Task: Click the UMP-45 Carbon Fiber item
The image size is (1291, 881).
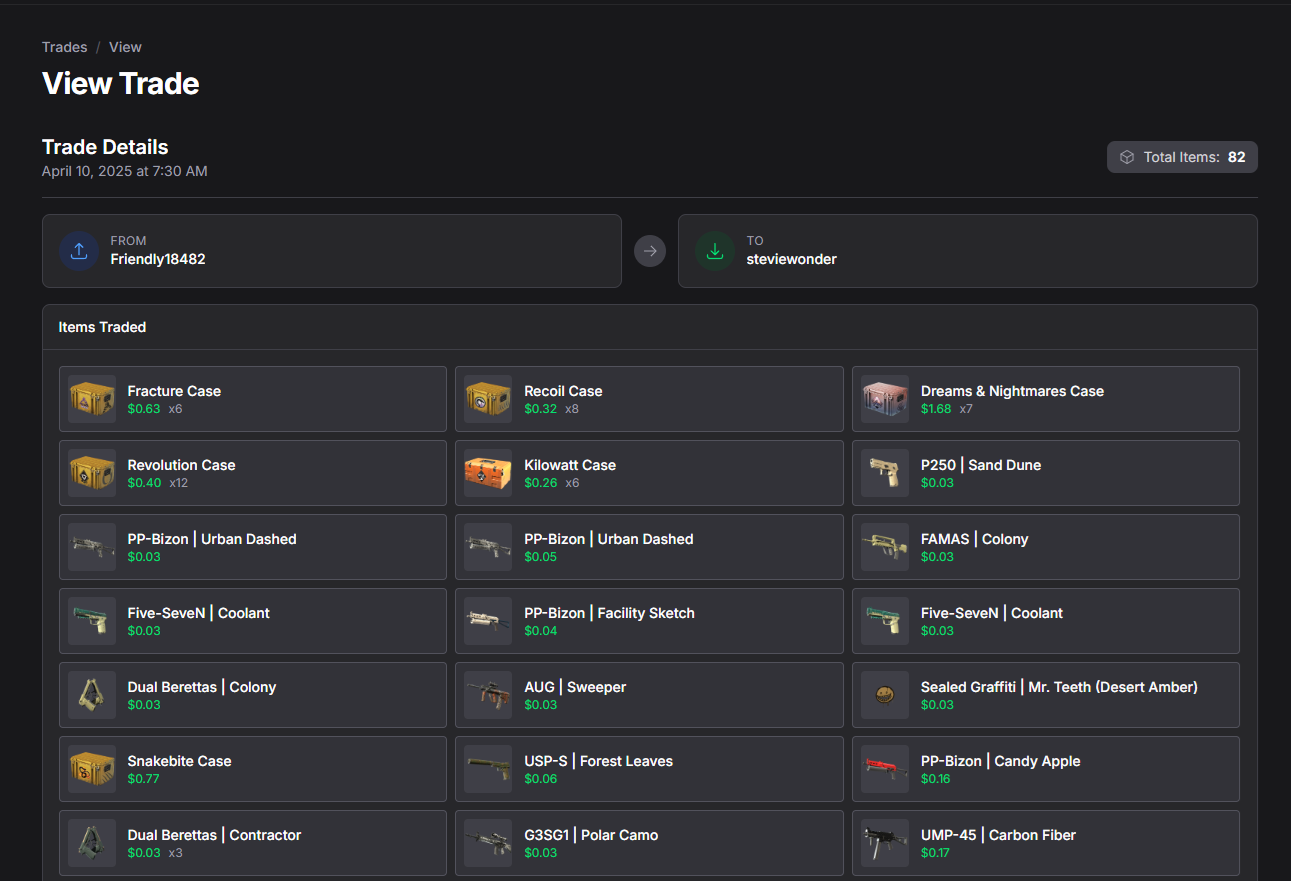Action: (1045, 843)
